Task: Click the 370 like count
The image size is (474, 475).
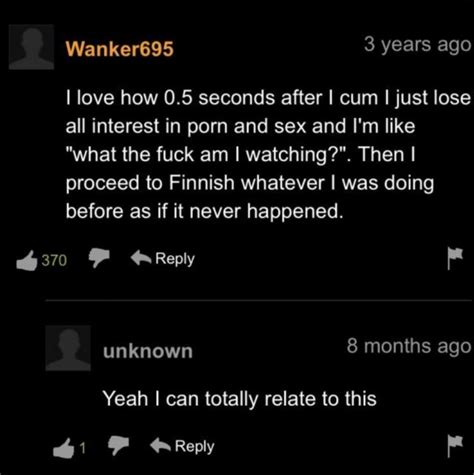Action: pyautogui.click(x=54, y=260)
